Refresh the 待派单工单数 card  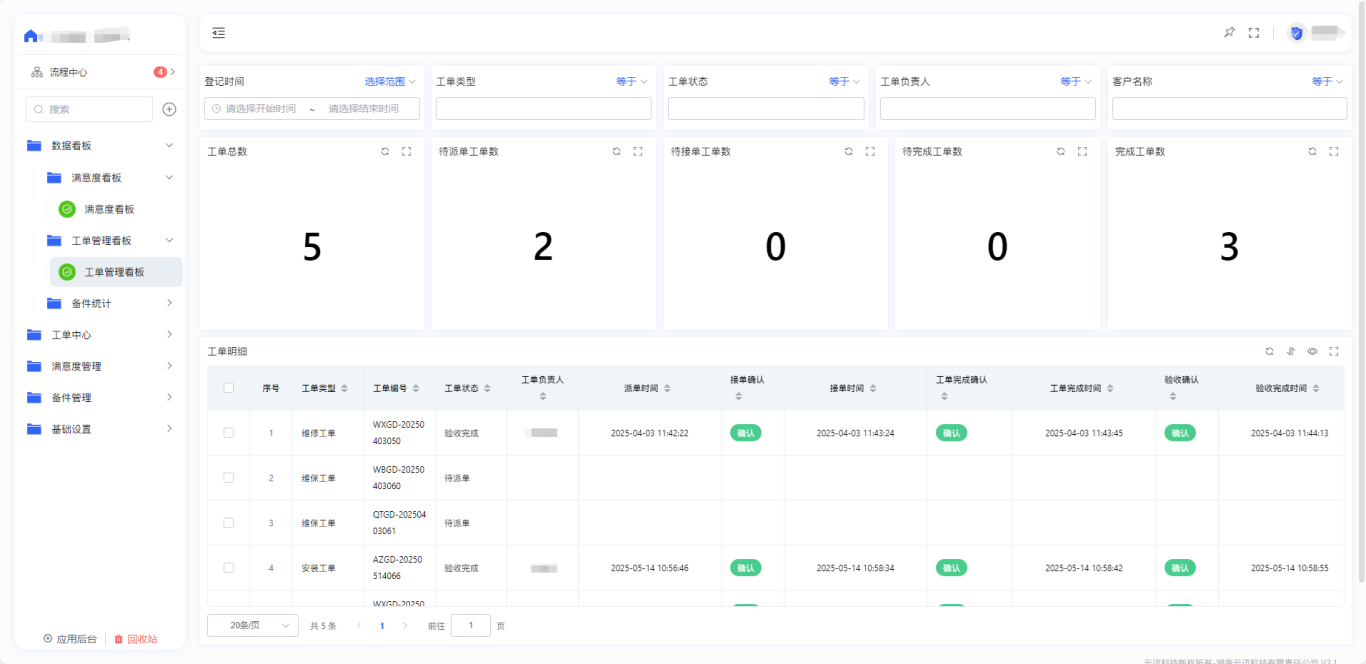(x=617, y=151)
